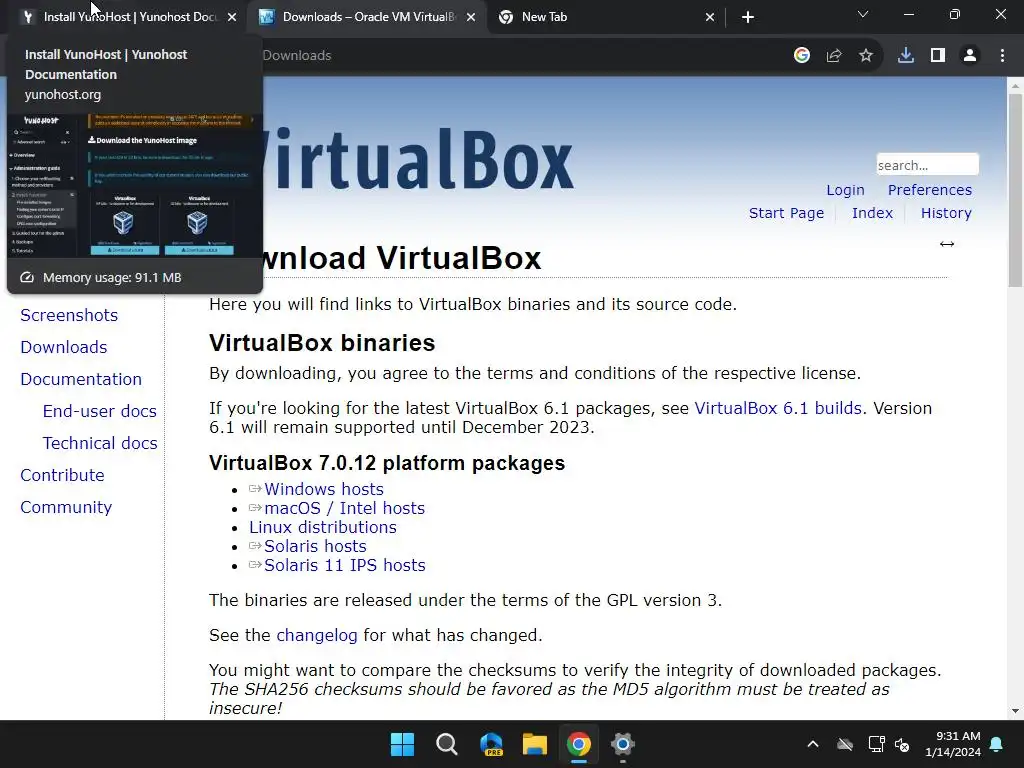Screen dimensions: 1024x768
Task: Download the Solaris hosts package
Action: pyautogui.click(x=315, y=546)
